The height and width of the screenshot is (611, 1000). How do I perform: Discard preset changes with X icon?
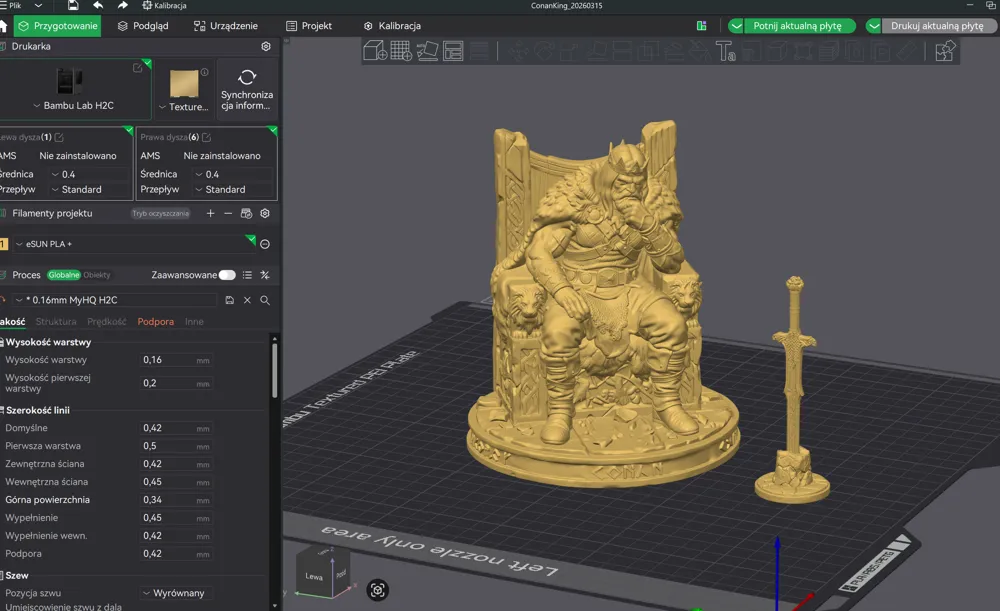click(x=247, y=300)
